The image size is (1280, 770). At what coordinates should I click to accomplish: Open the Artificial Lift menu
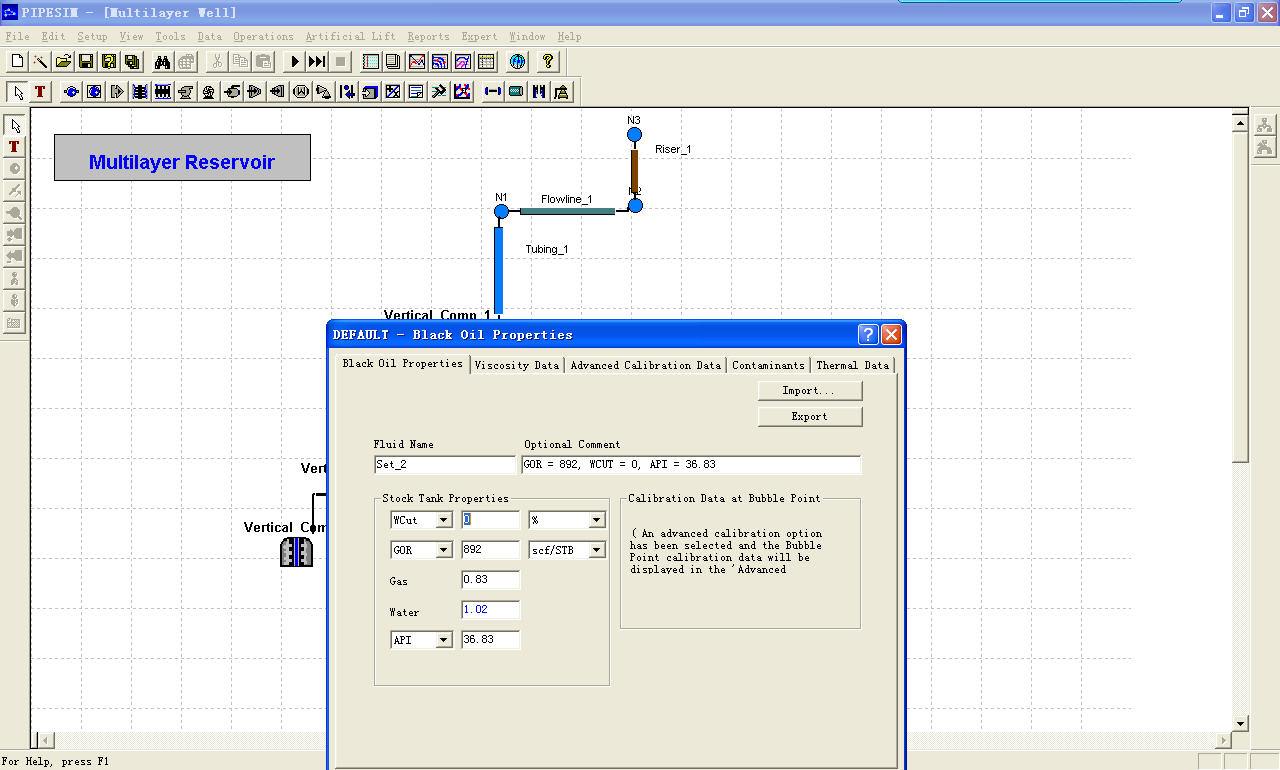[350, 36]
